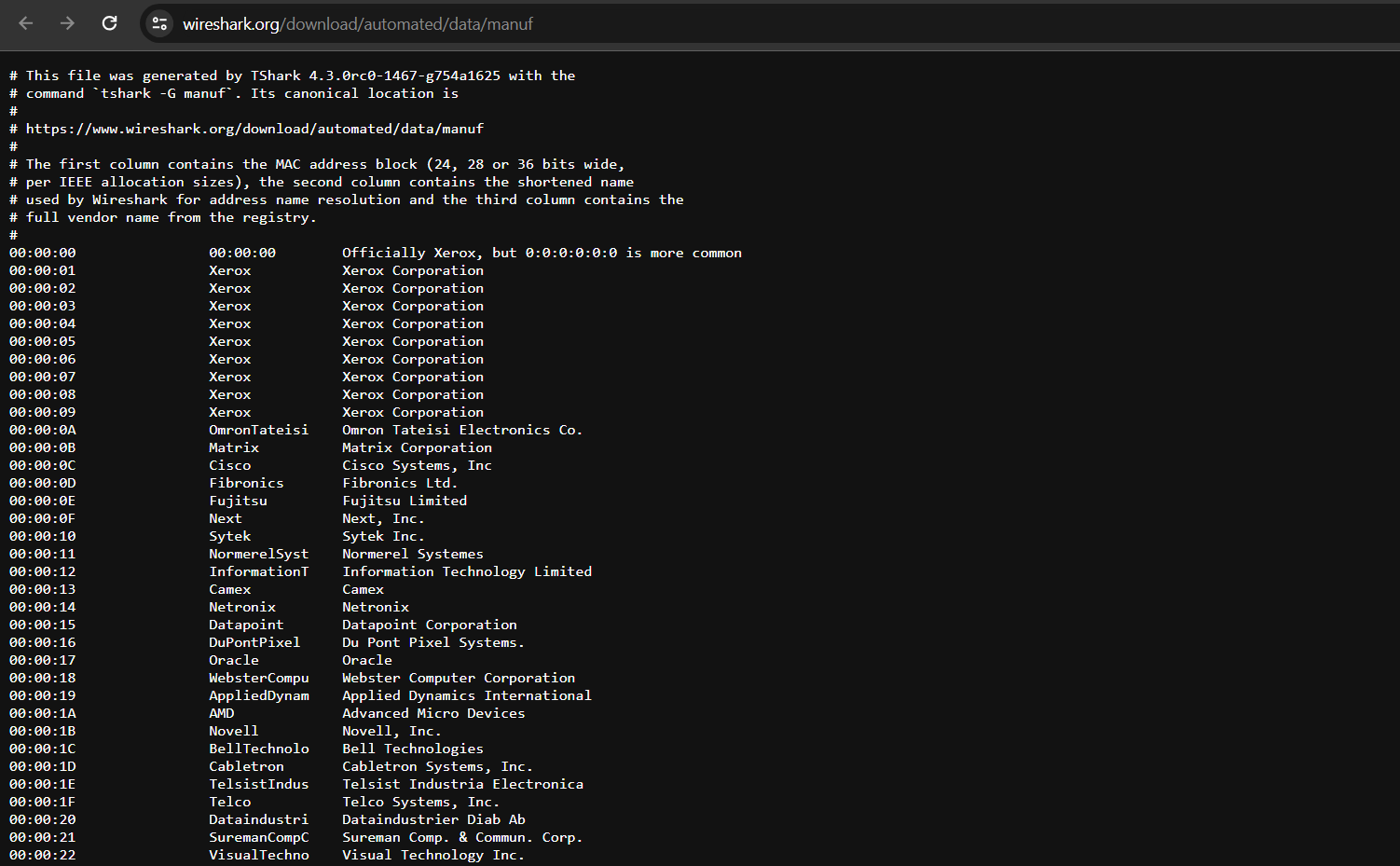
Task: Click the "Advanced Micro Devices" full name
Action: (433, 713)
